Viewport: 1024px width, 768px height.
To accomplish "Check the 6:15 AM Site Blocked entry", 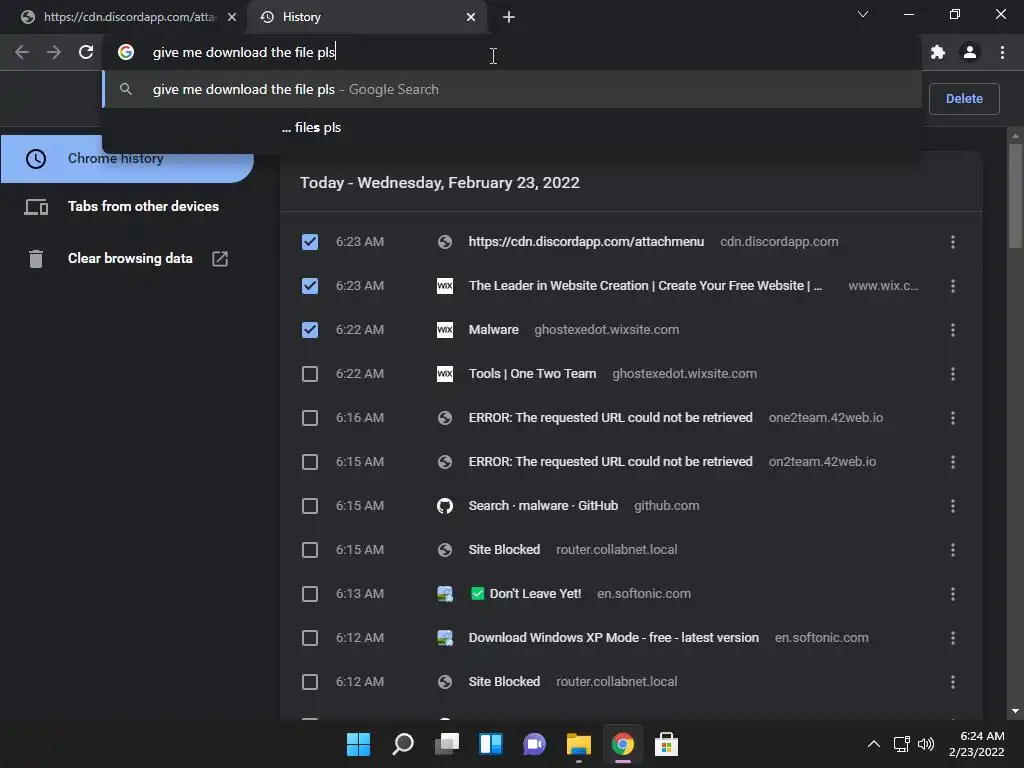I will coord(310,550).
